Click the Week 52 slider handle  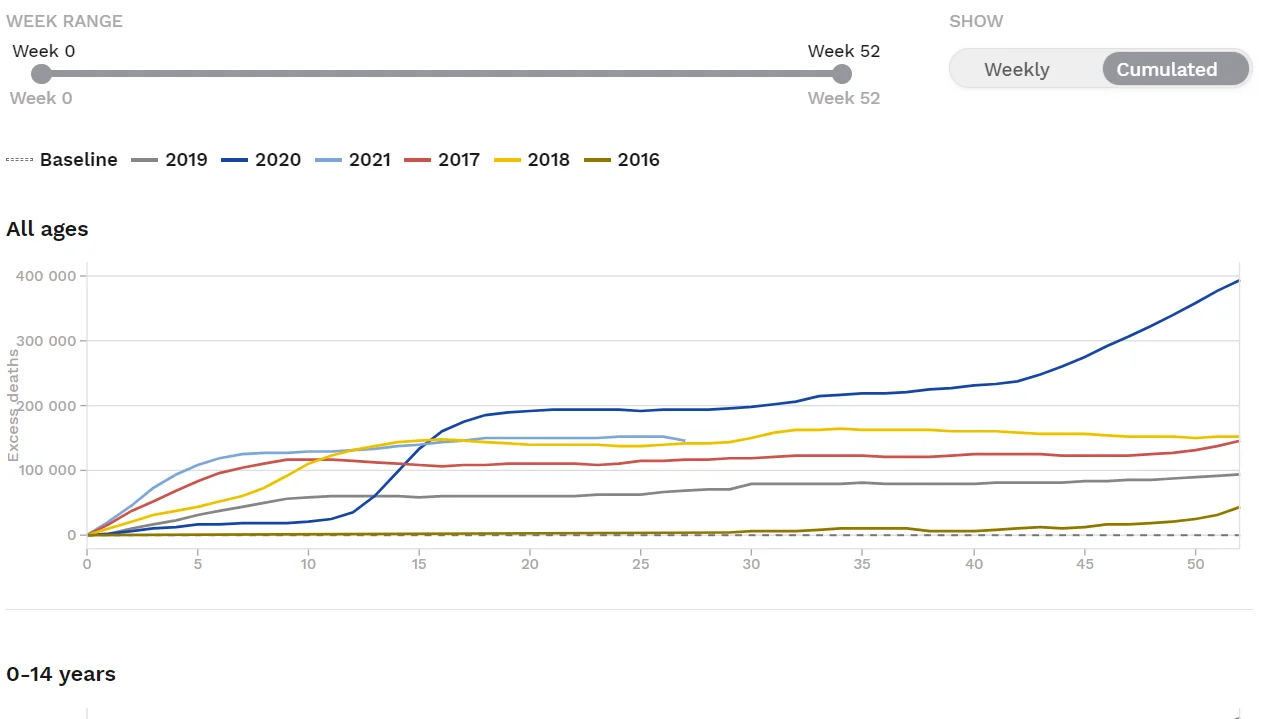[842, 74]
